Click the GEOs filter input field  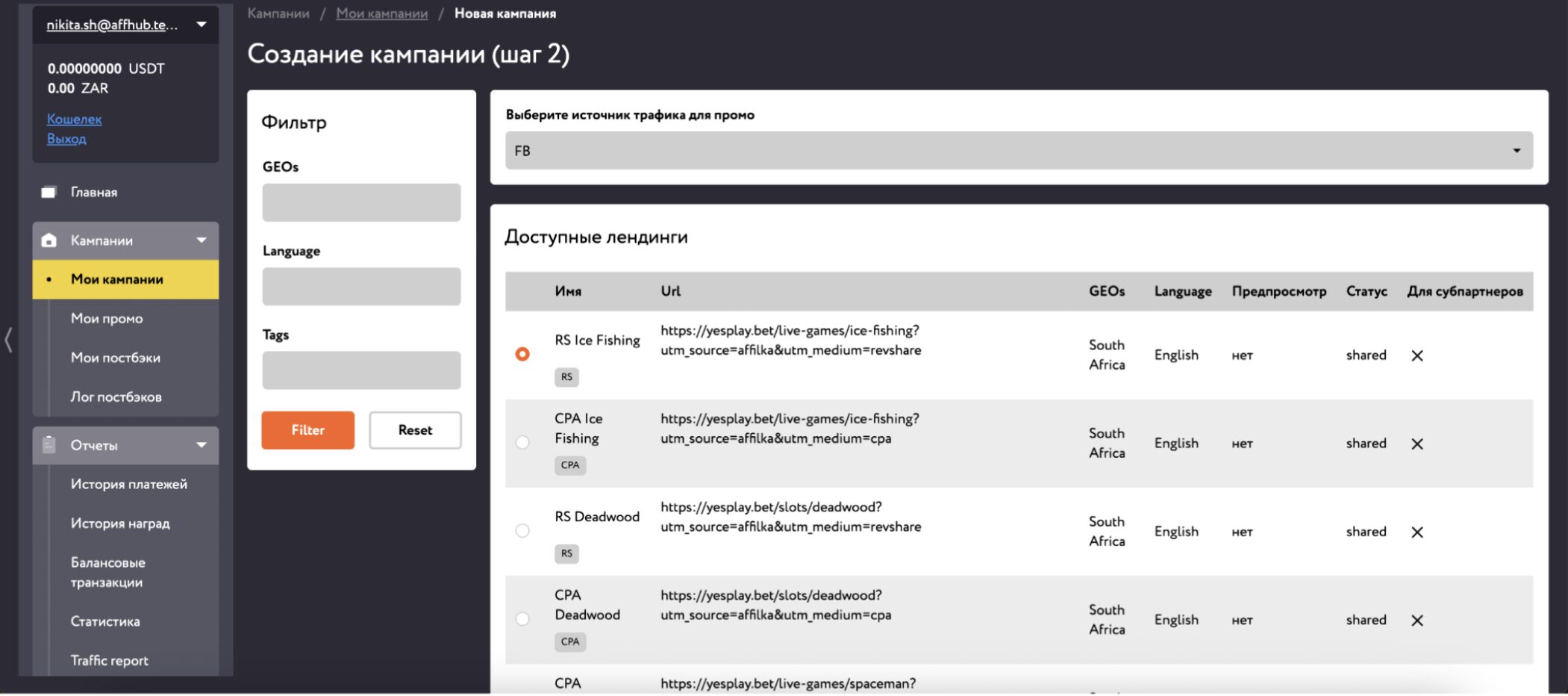[x=361, y=202]
